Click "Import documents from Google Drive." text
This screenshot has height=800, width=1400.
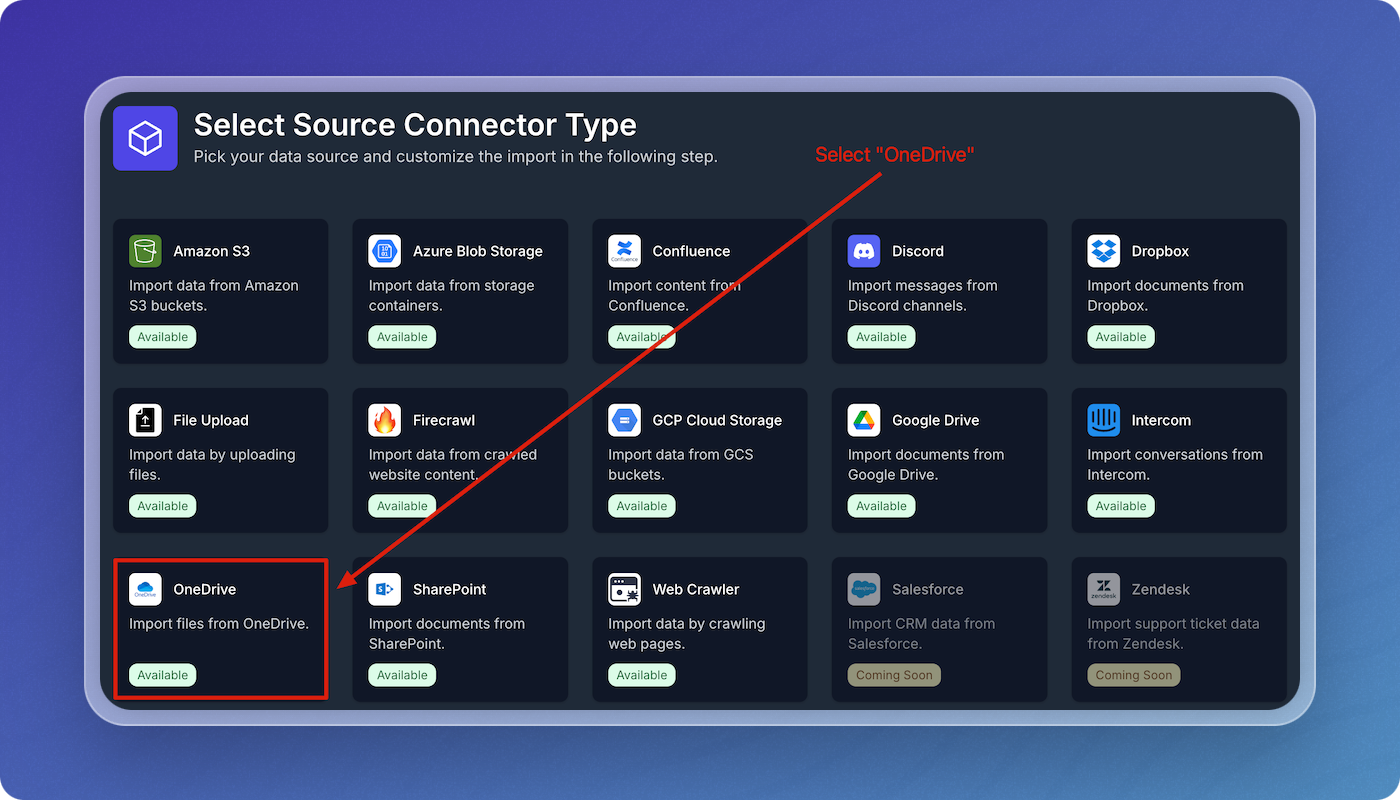click(926, 464)
